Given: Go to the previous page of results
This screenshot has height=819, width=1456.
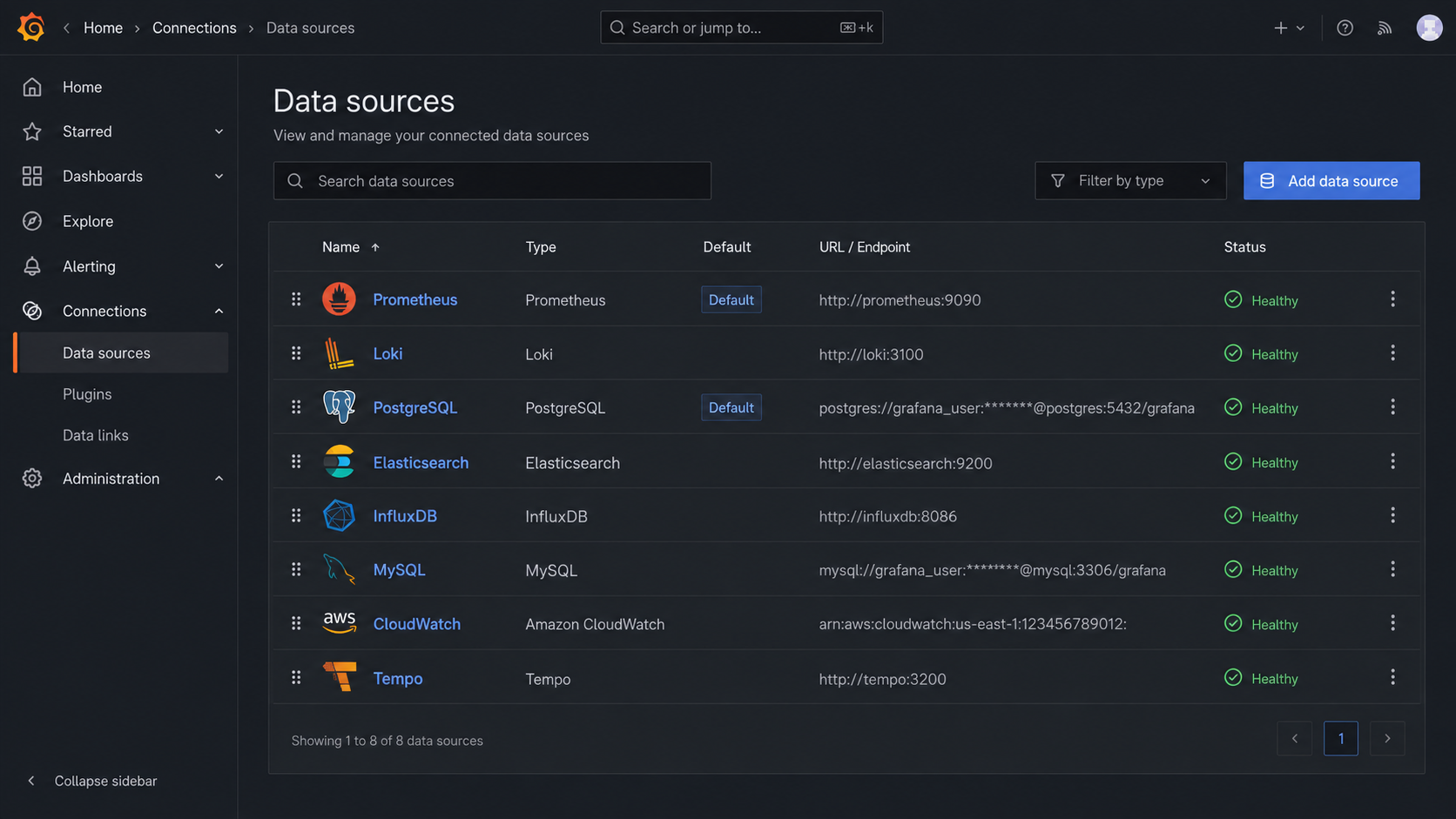Looking at the screenshot, I should click(x=1295, y=739).
